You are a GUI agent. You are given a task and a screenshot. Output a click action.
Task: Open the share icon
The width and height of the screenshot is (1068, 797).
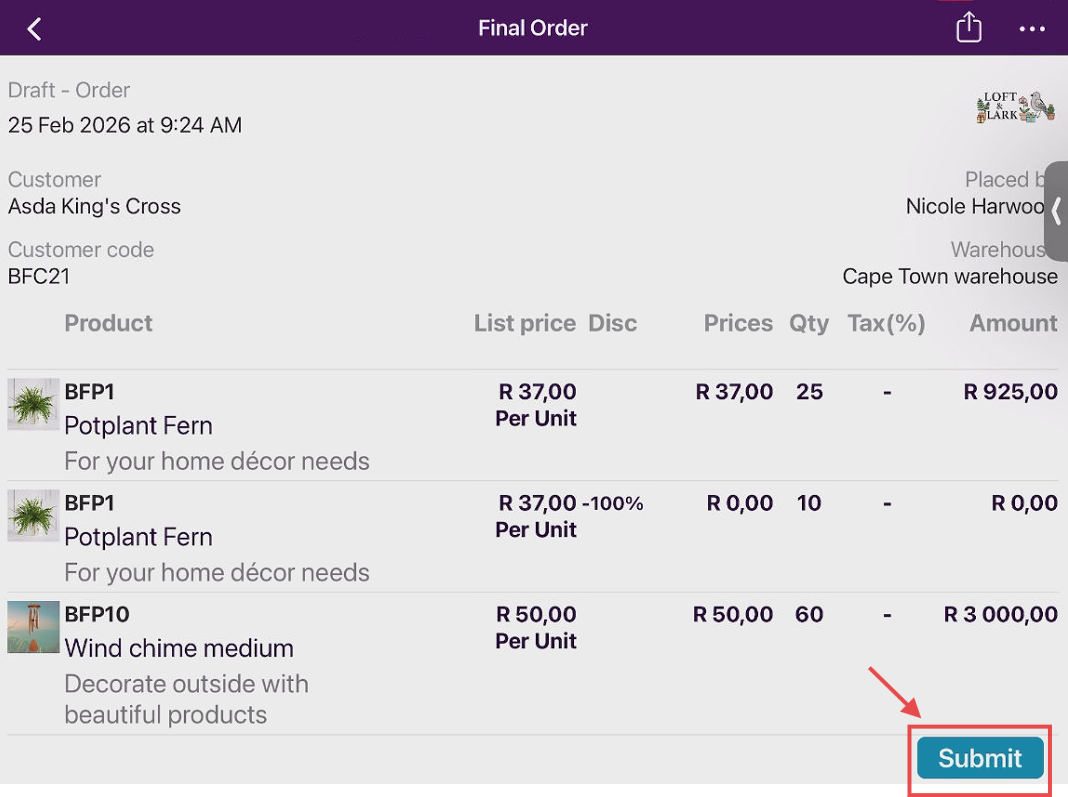tap(968, 28)
